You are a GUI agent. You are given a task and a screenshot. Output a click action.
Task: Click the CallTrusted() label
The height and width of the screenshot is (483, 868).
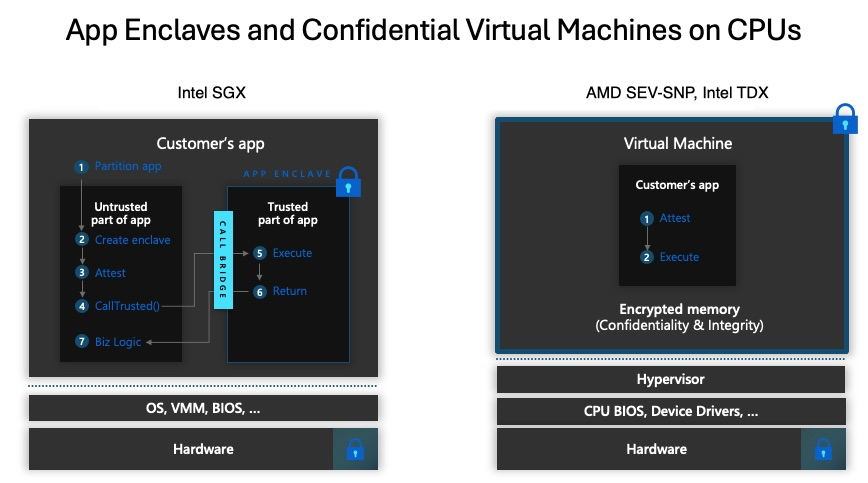tap(128, 306)
